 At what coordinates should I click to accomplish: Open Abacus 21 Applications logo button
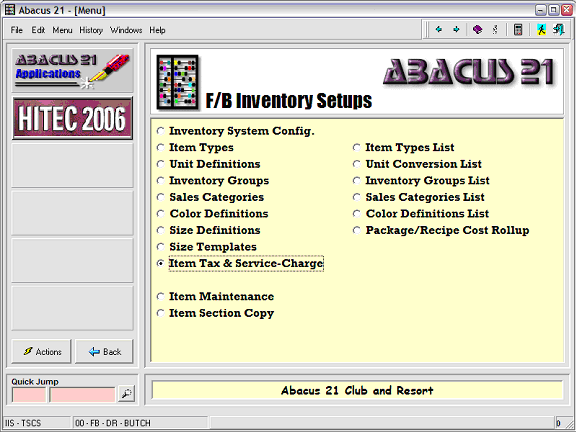[72, 71]
